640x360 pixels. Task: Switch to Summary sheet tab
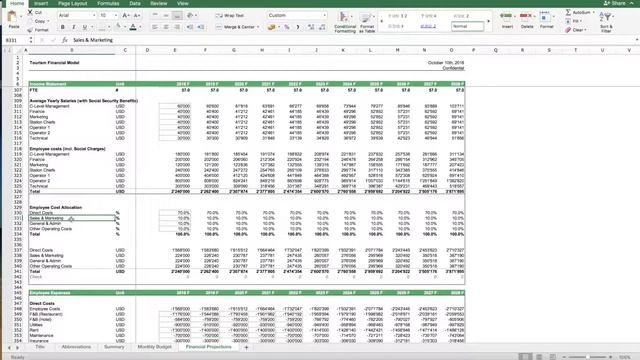click(114, 347)
